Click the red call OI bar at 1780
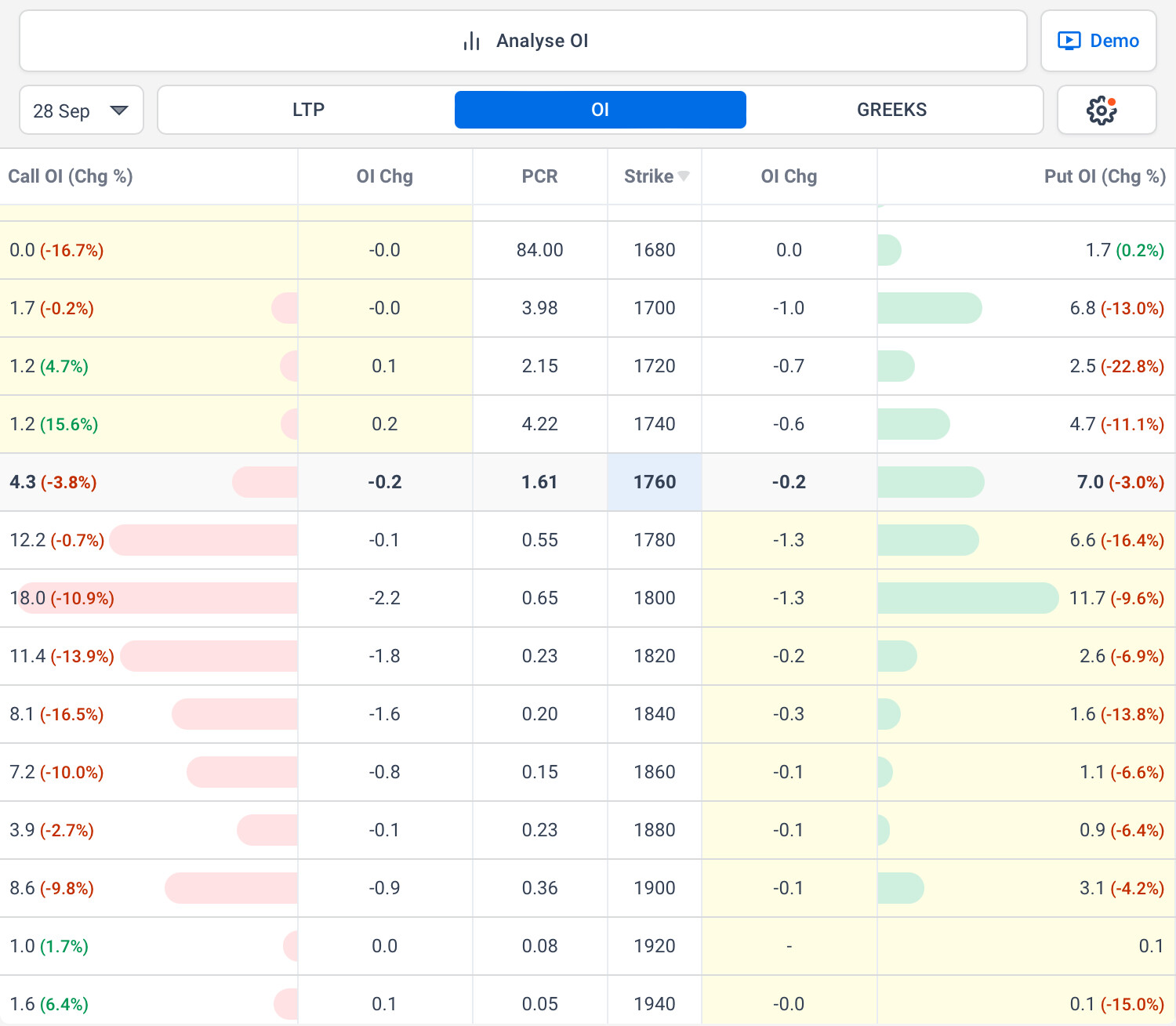The width and height of the screenshot is (1176, 1026). (204, 540)
